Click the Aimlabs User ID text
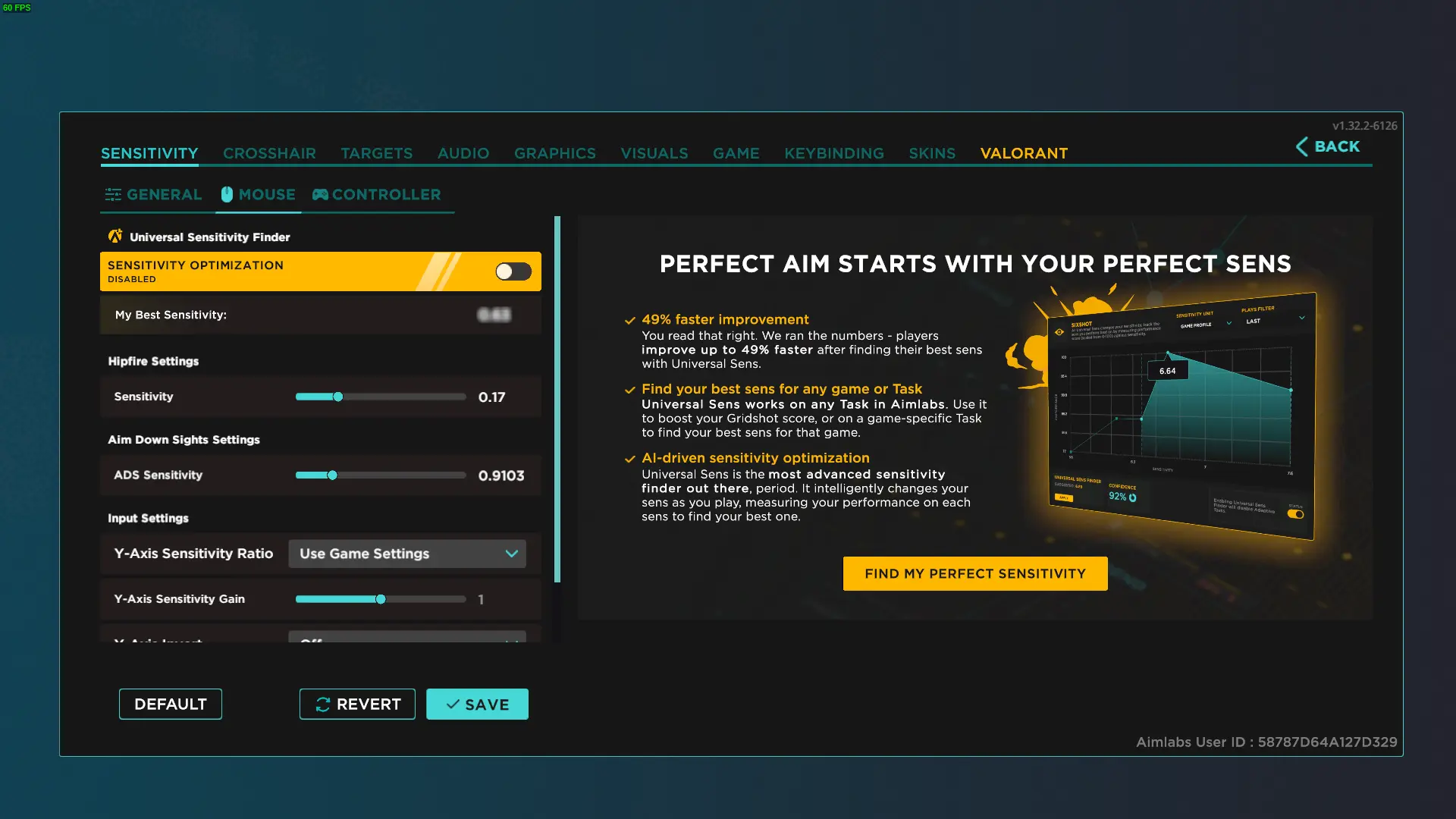Image resolution: width=1456 pixels, height=819 pixels. click(x=1266, y=742)
